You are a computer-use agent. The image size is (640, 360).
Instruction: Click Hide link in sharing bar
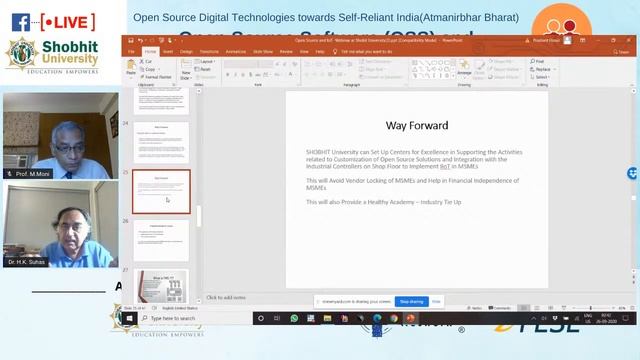point(436,302)
